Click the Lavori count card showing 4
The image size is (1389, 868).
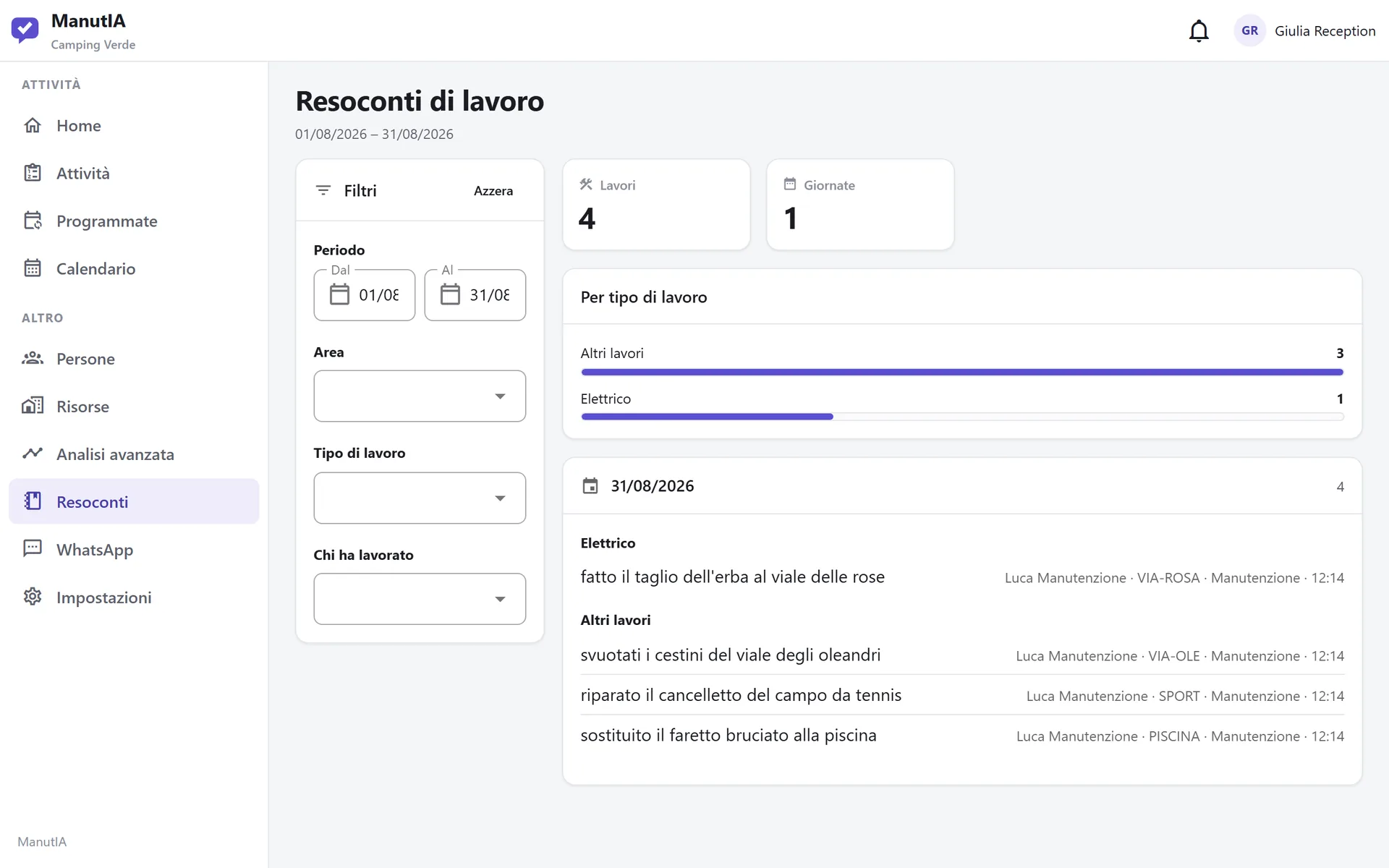coord(656,205)
